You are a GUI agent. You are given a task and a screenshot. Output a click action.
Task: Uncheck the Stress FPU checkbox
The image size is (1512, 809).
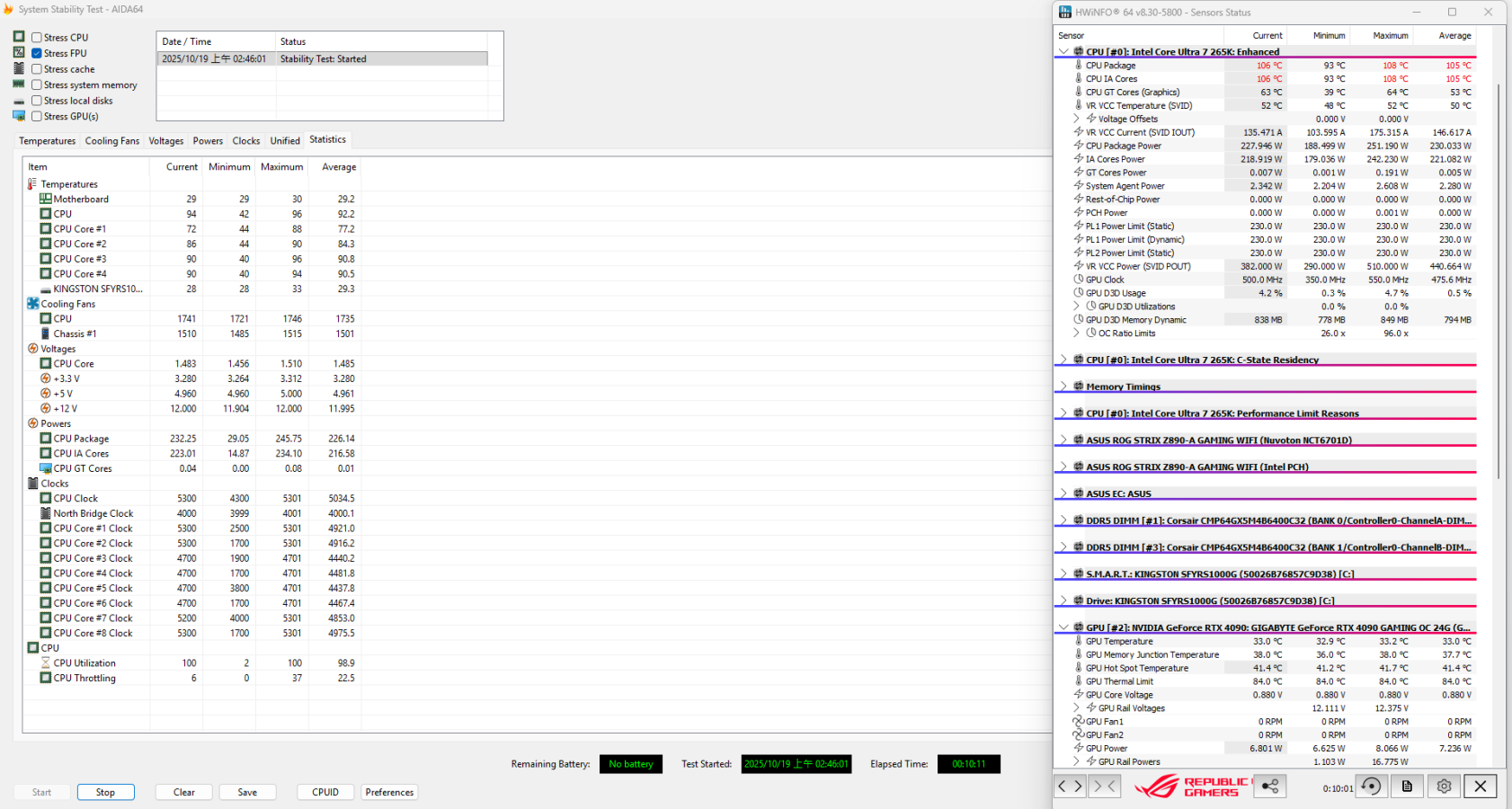pyautogui.click(x=37, y=53)
